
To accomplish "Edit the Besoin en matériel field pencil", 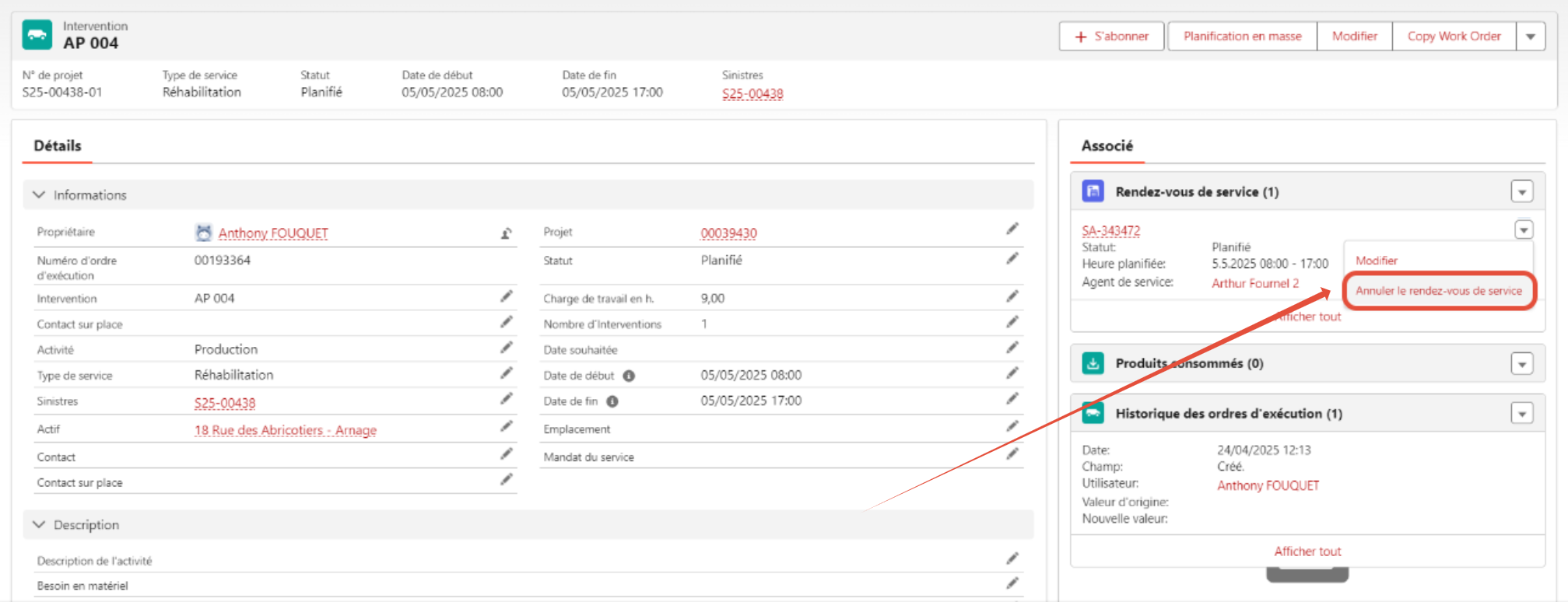I will [x=1012, y=583].
